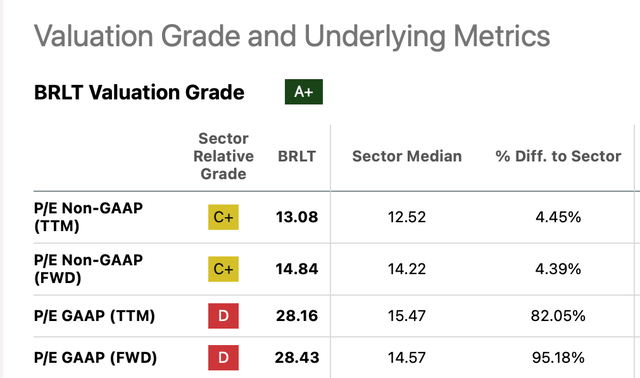The image size is (640, 378).
Task: Click the BRLT value 13.08
Action: 297,217
